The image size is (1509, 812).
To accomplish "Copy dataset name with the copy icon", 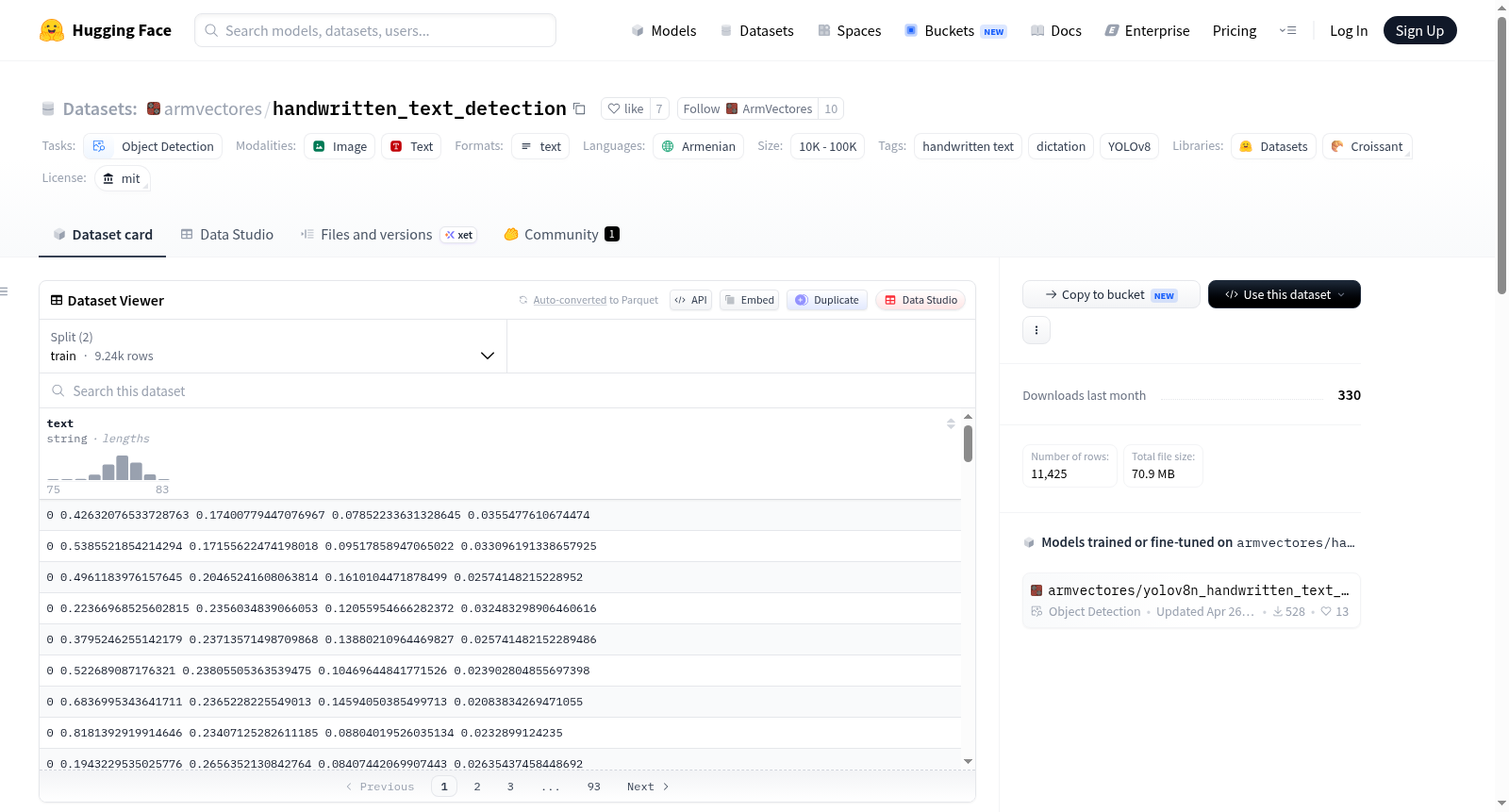I will click(579, 109).
